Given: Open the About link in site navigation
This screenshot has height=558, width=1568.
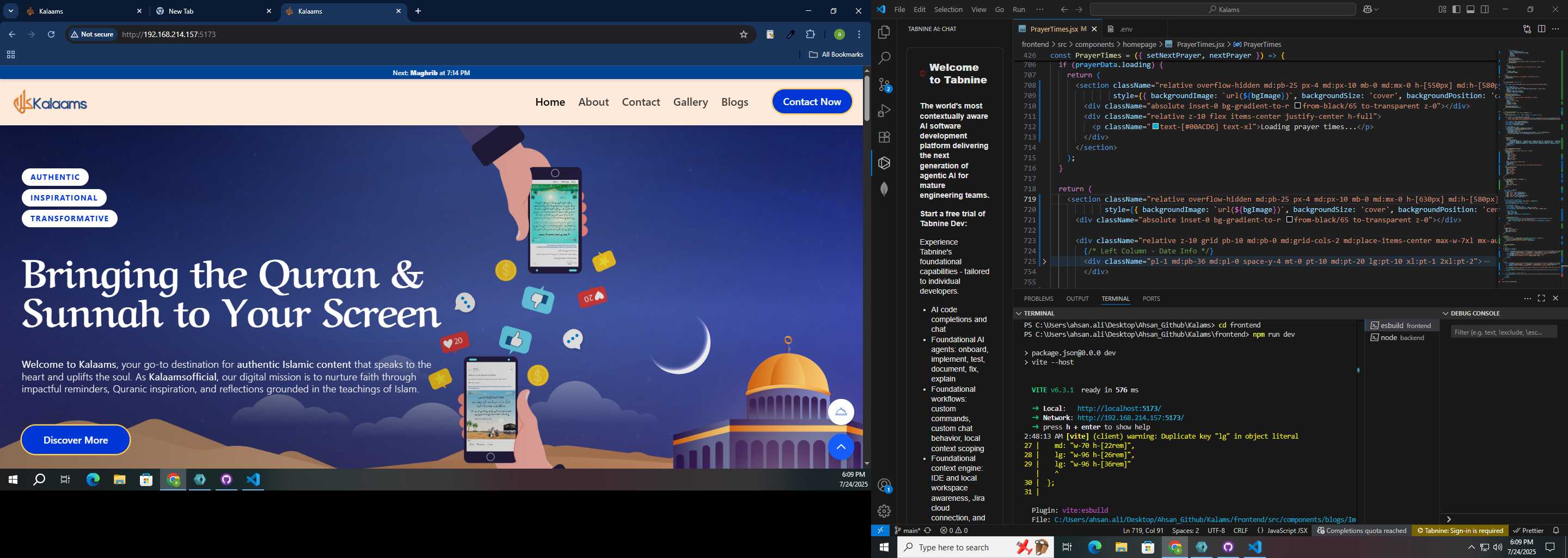Looking at the screenshot, I should click(593, 102).
